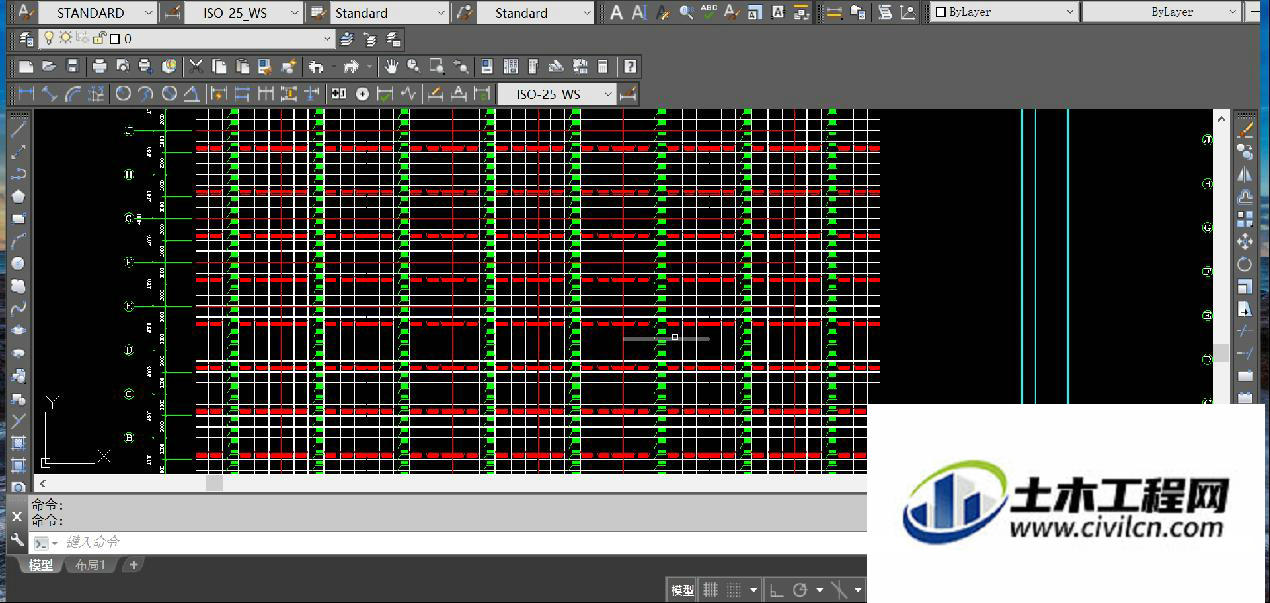Activate the Pan hand tool
This screenshot has height=603, width=1270.
(x=391, y=67)
